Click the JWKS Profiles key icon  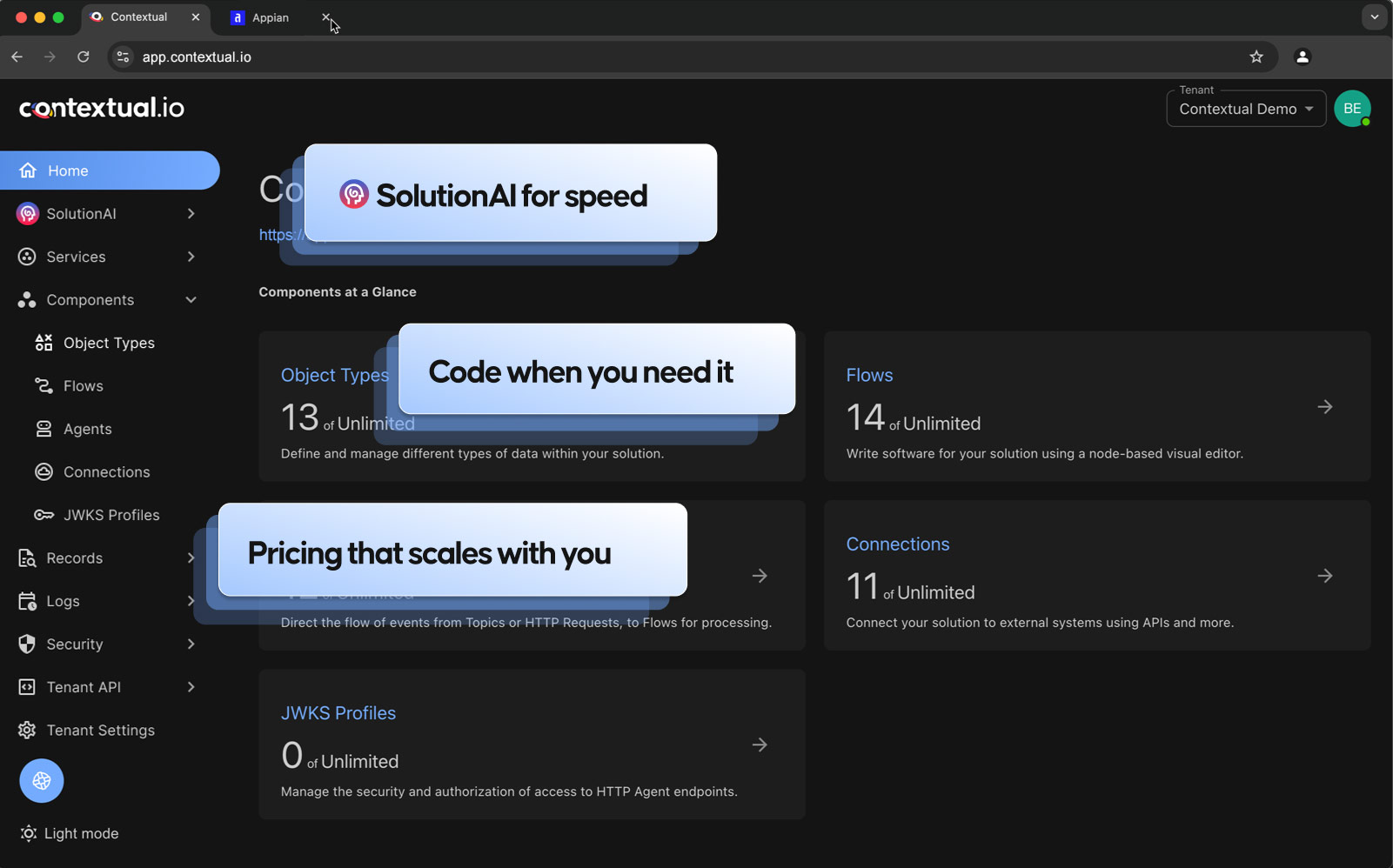(44, 515)
